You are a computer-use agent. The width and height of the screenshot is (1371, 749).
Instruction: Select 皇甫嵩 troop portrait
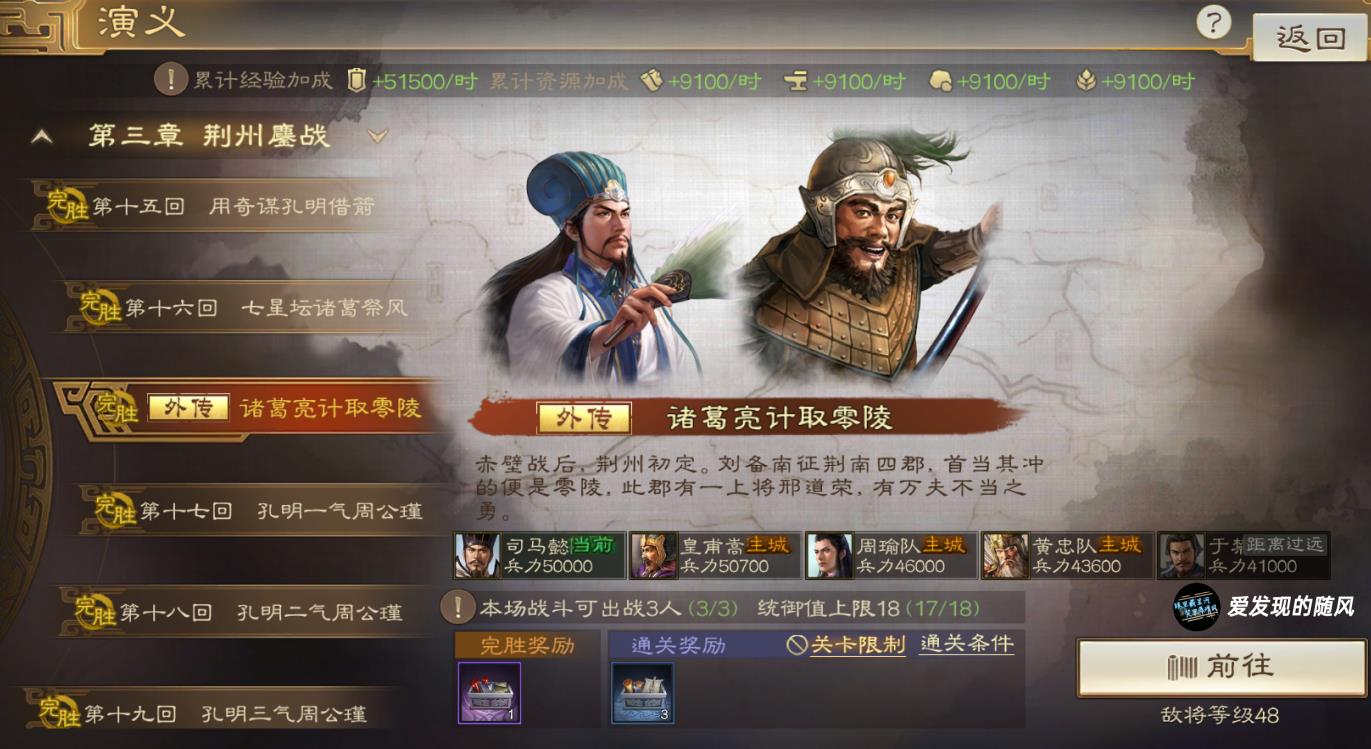pyautogui.click(x=653, y=555)
